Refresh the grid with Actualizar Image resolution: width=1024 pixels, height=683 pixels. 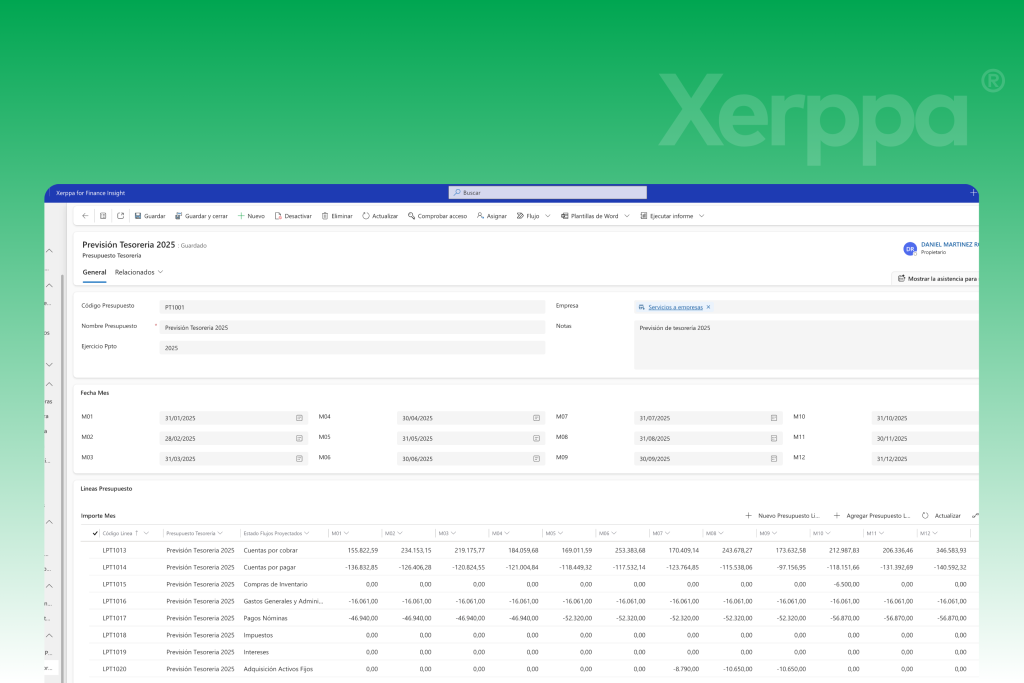(941, 516)
